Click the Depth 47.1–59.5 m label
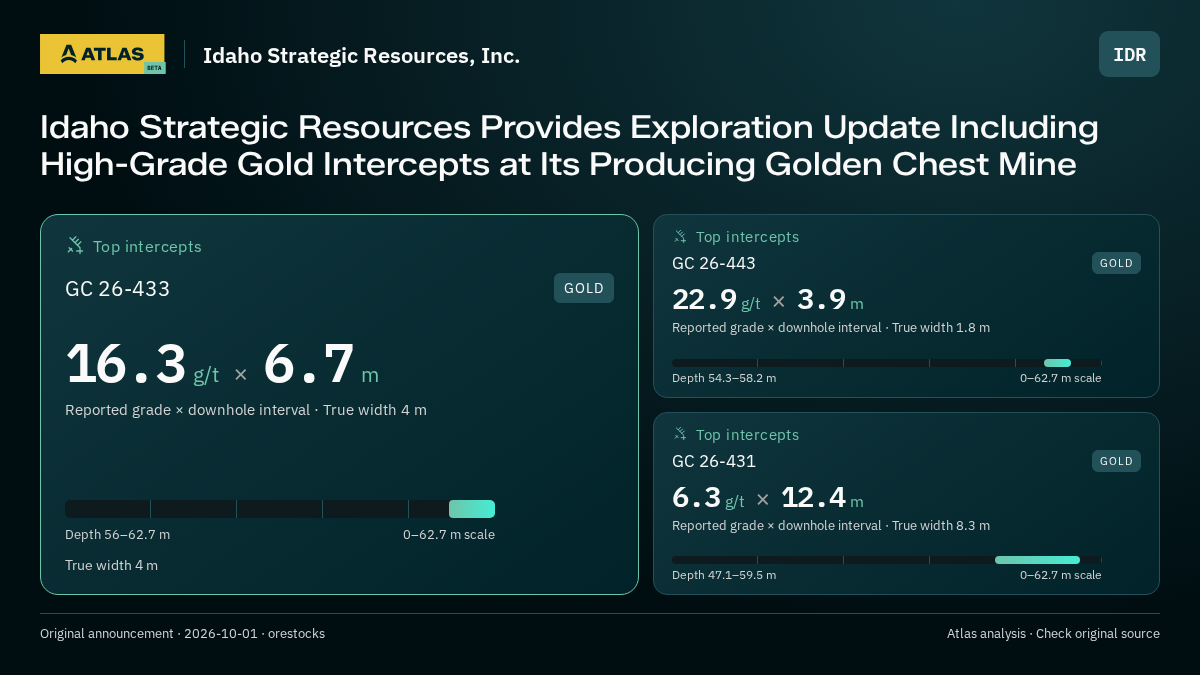 724,575
